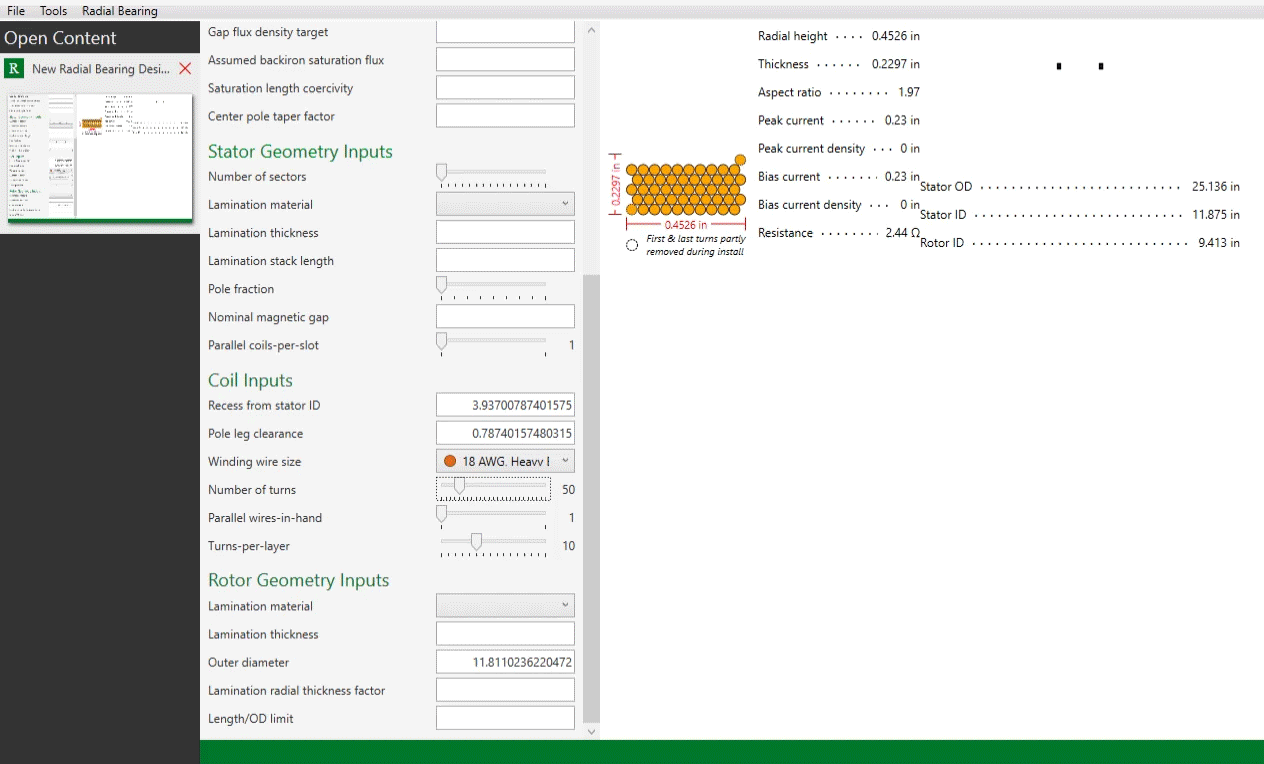The width and height of the screenshot is (1264, 764).
Task: Click the dashed circle removed-turn legend icon
Action: point(632,245)
